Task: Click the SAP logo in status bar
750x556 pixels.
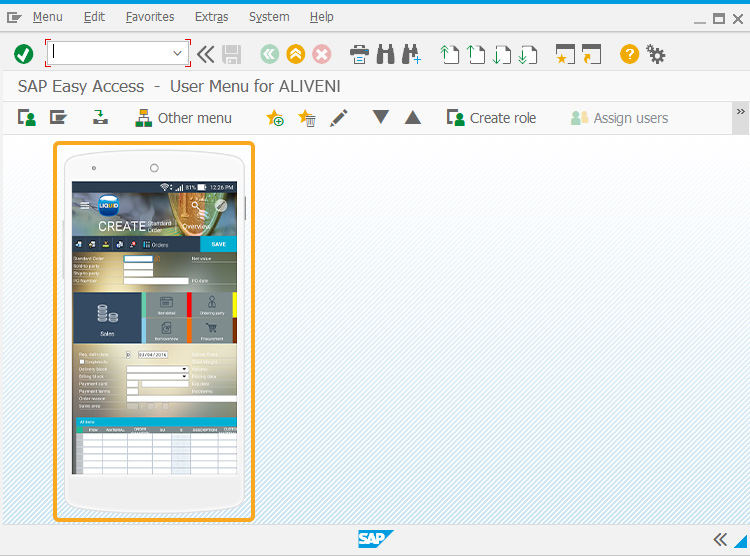Action: click(375, 539)
